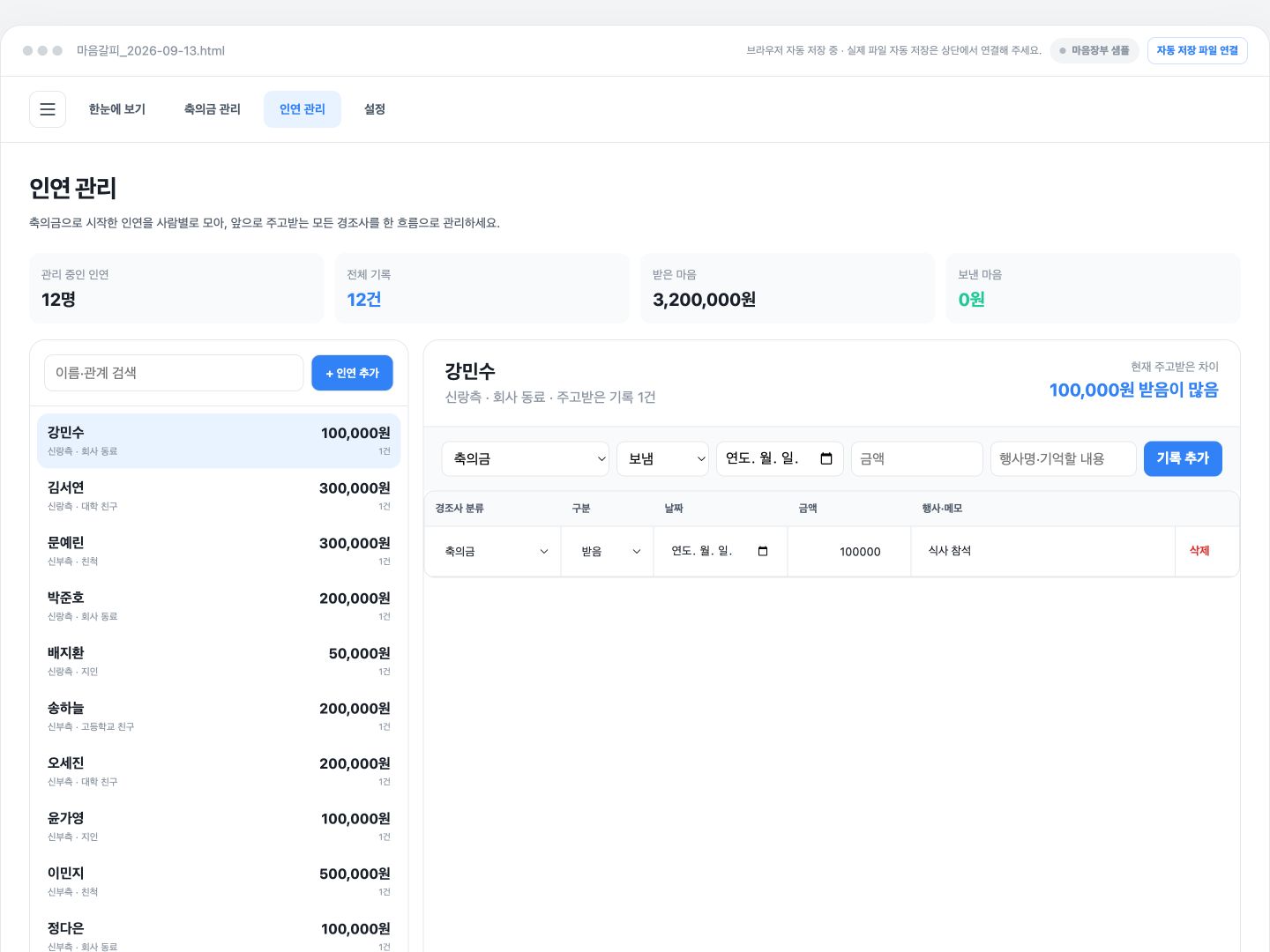Select 김서연 in the contact list
Viewport: 1270px width, 952px height.
[219, 496]
